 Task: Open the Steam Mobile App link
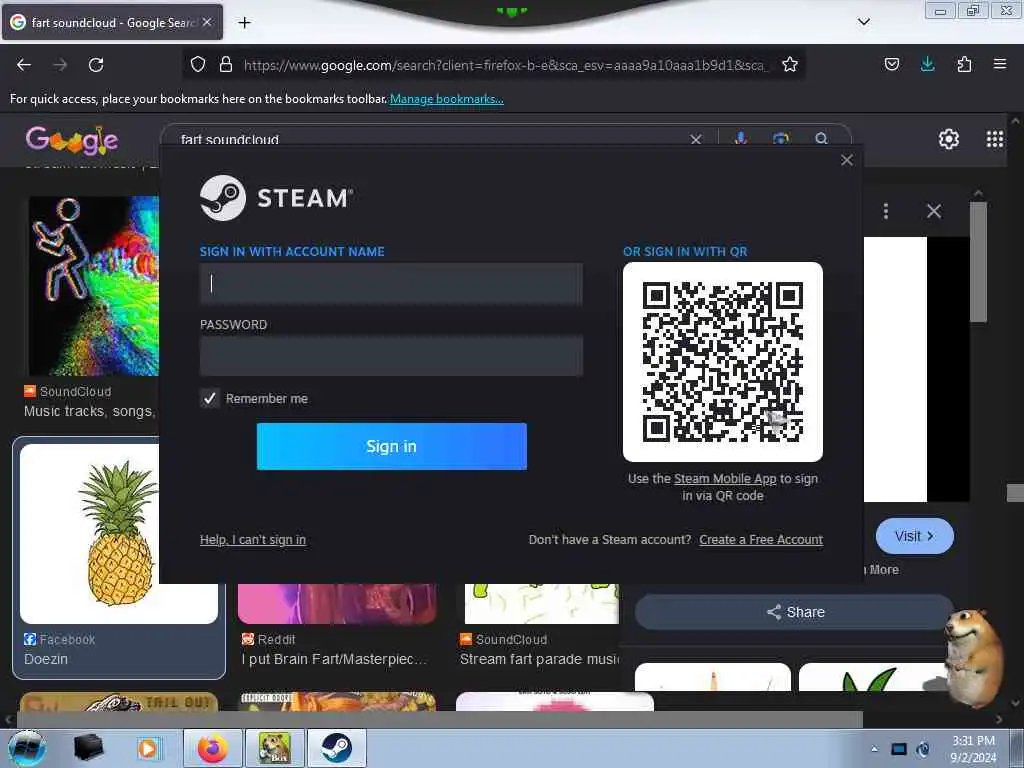tap(725, 479)
